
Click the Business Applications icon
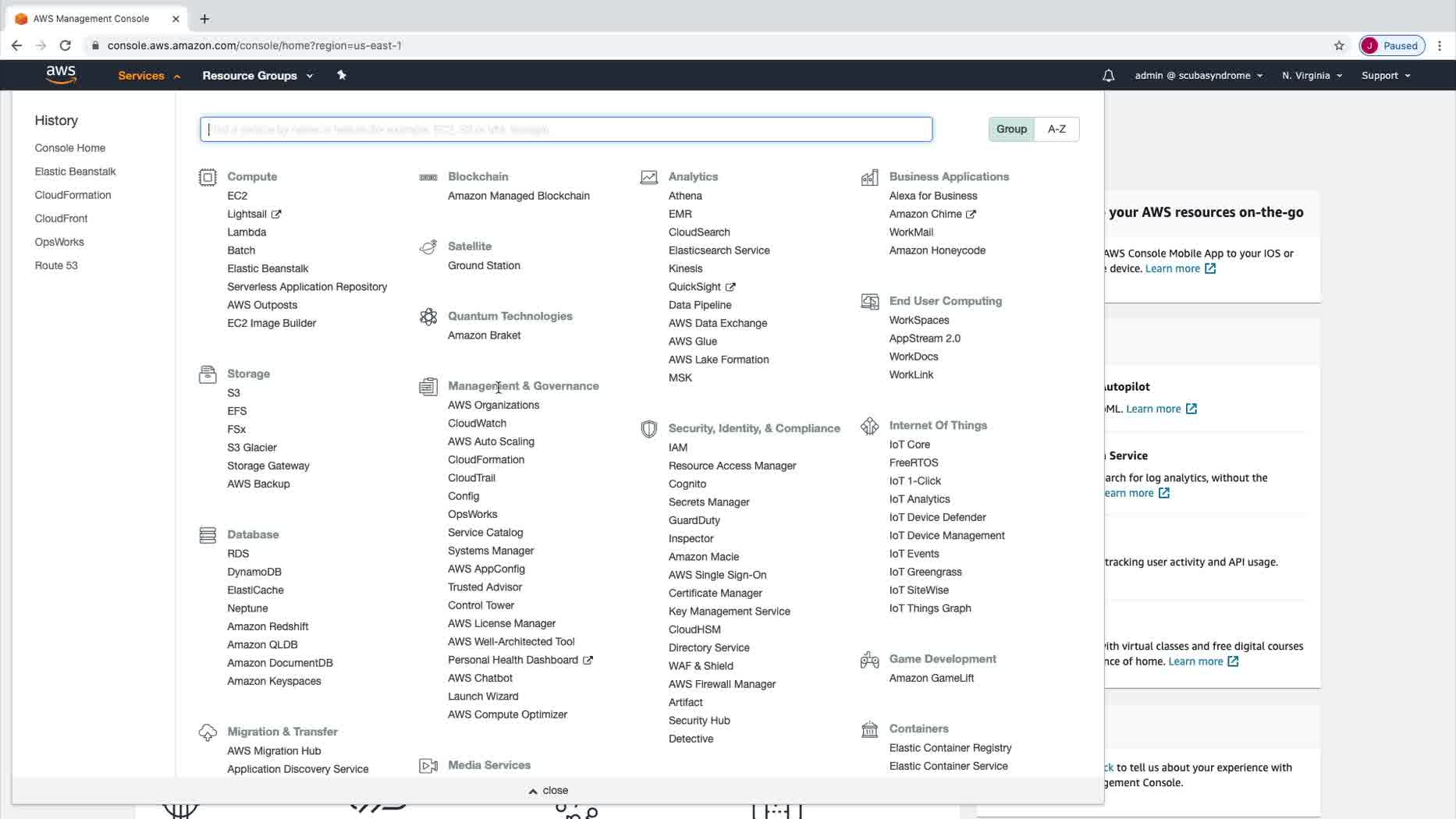870,177
